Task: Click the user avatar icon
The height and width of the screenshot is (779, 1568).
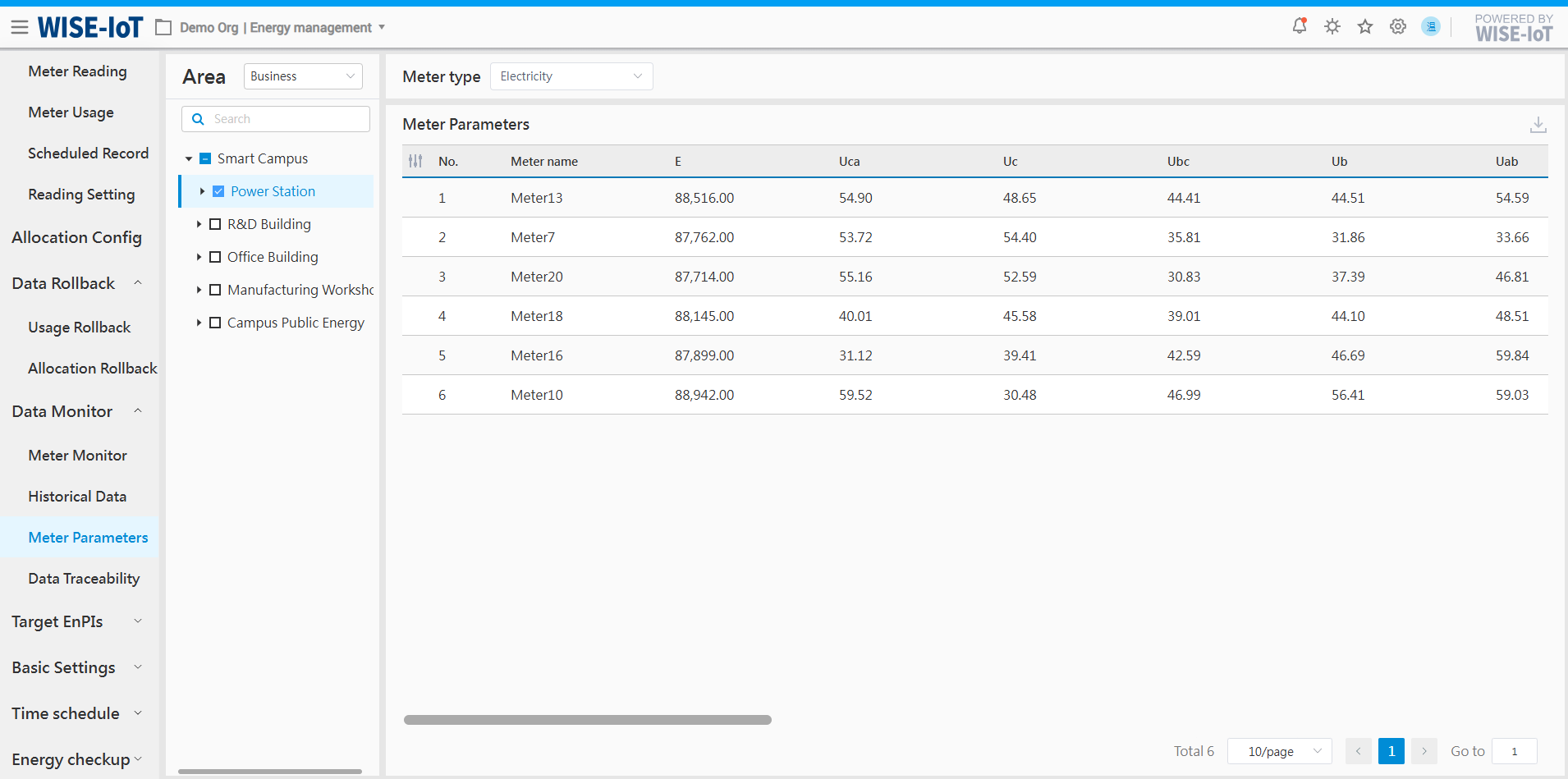Action: coord(1430,27)
